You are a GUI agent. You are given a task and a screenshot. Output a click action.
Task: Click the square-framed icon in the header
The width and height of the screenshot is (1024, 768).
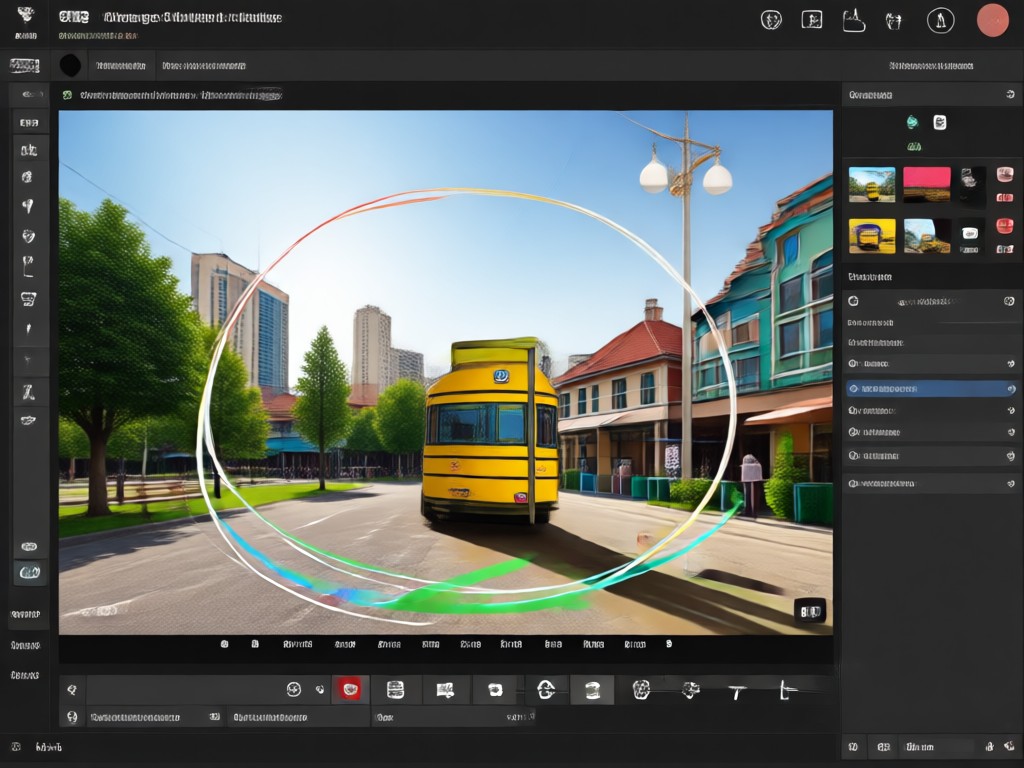coord(812,20)
